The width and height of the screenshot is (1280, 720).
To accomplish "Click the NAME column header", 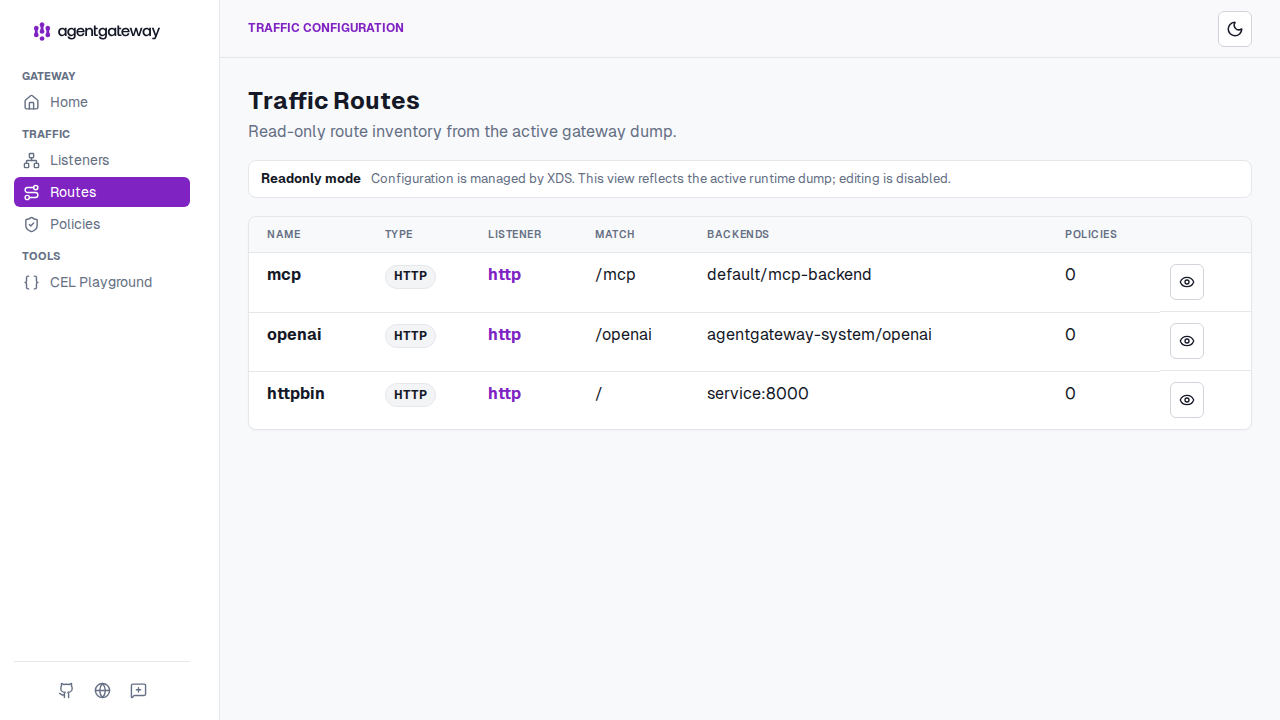I will coord(284,234).
